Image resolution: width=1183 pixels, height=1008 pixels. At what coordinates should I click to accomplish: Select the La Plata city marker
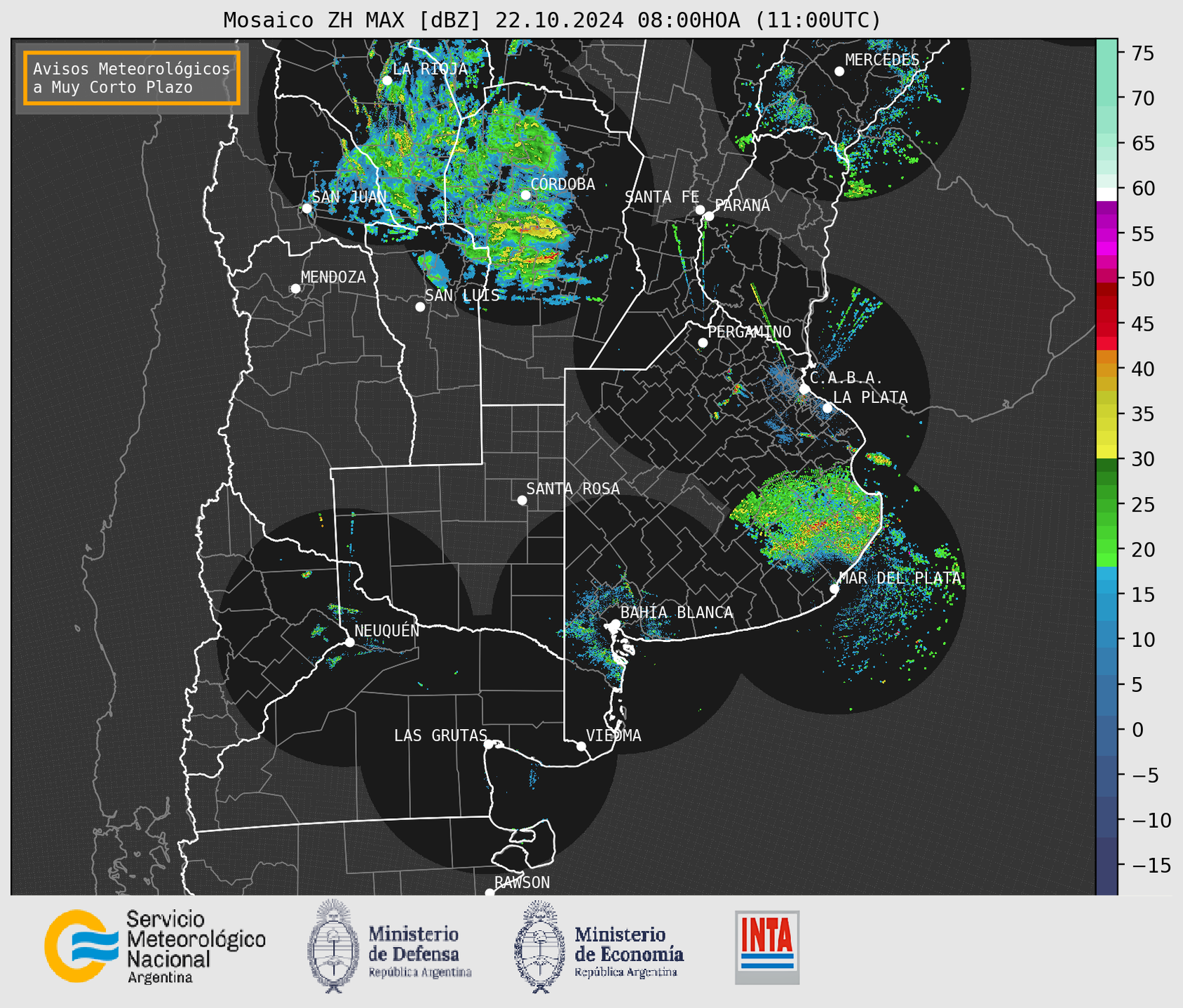coord(827,408)
